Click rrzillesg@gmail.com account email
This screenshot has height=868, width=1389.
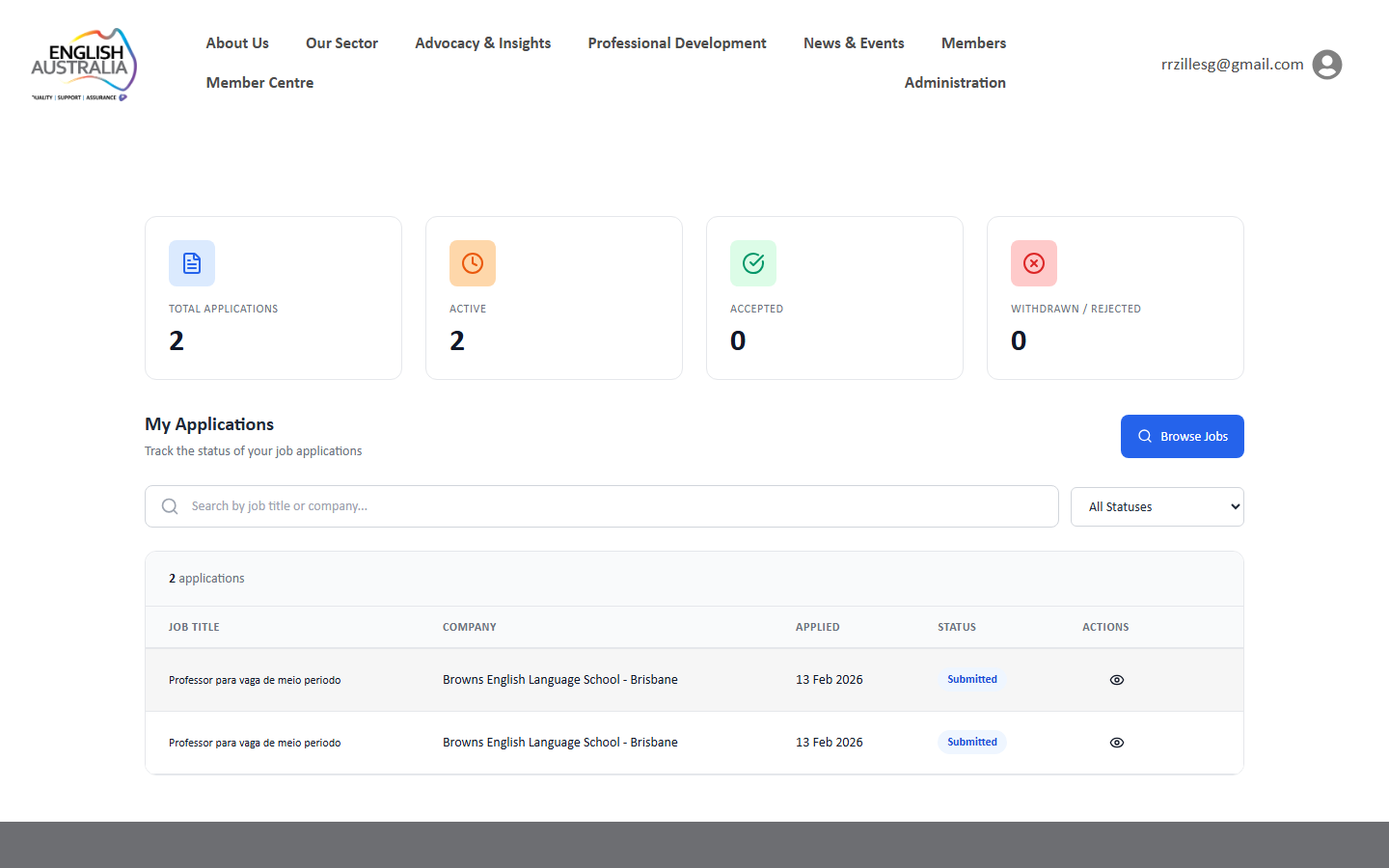pos(1233,65)
